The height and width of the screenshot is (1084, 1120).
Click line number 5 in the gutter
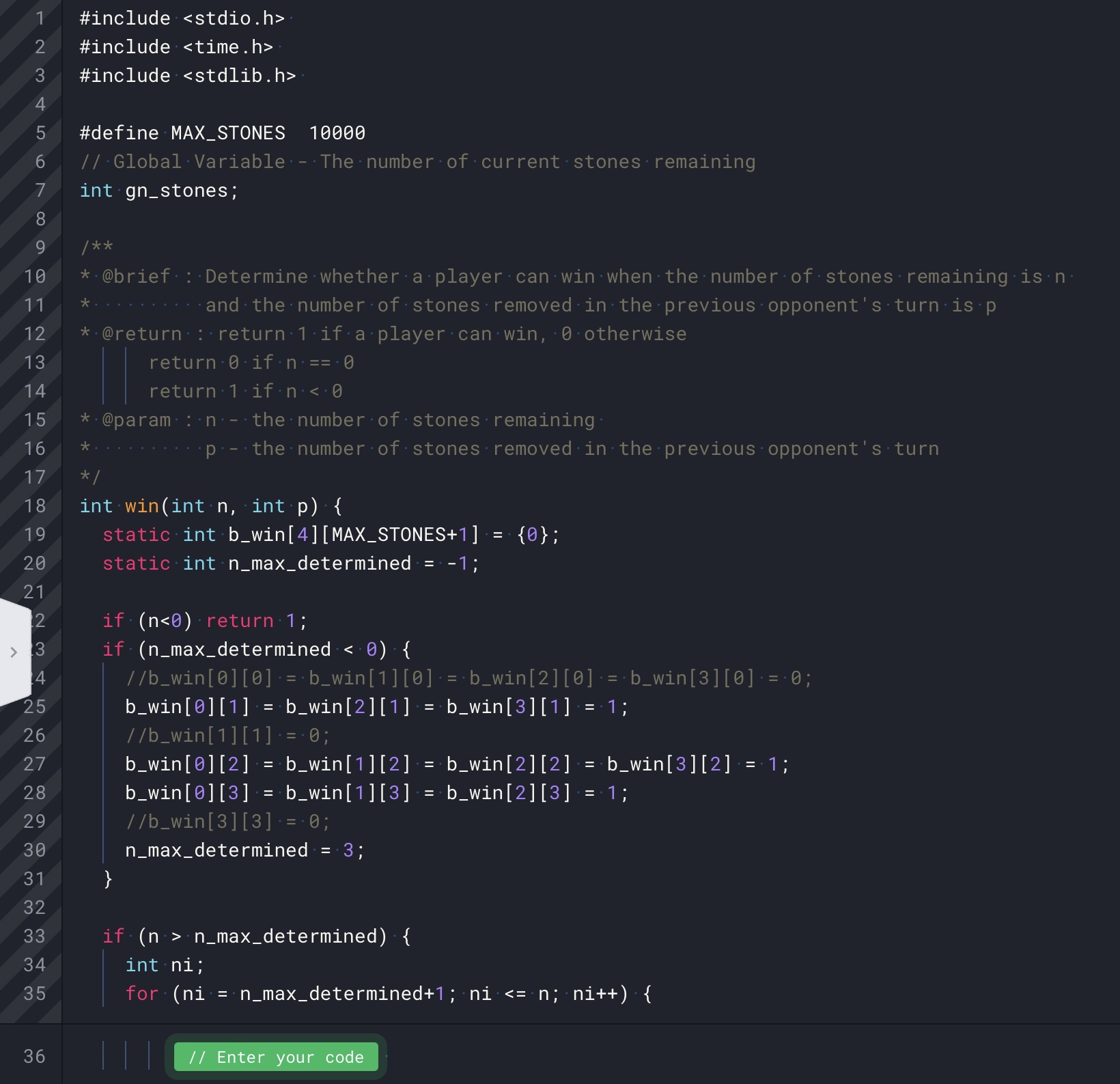tap(39, 133)
